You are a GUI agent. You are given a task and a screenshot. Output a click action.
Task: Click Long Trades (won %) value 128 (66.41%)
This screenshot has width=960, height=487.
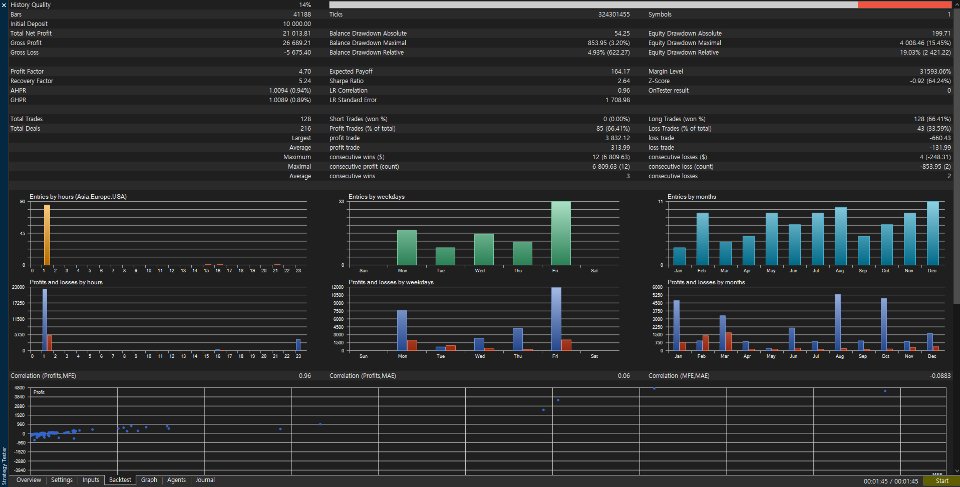pyautogui.click(x=933, y=119)
